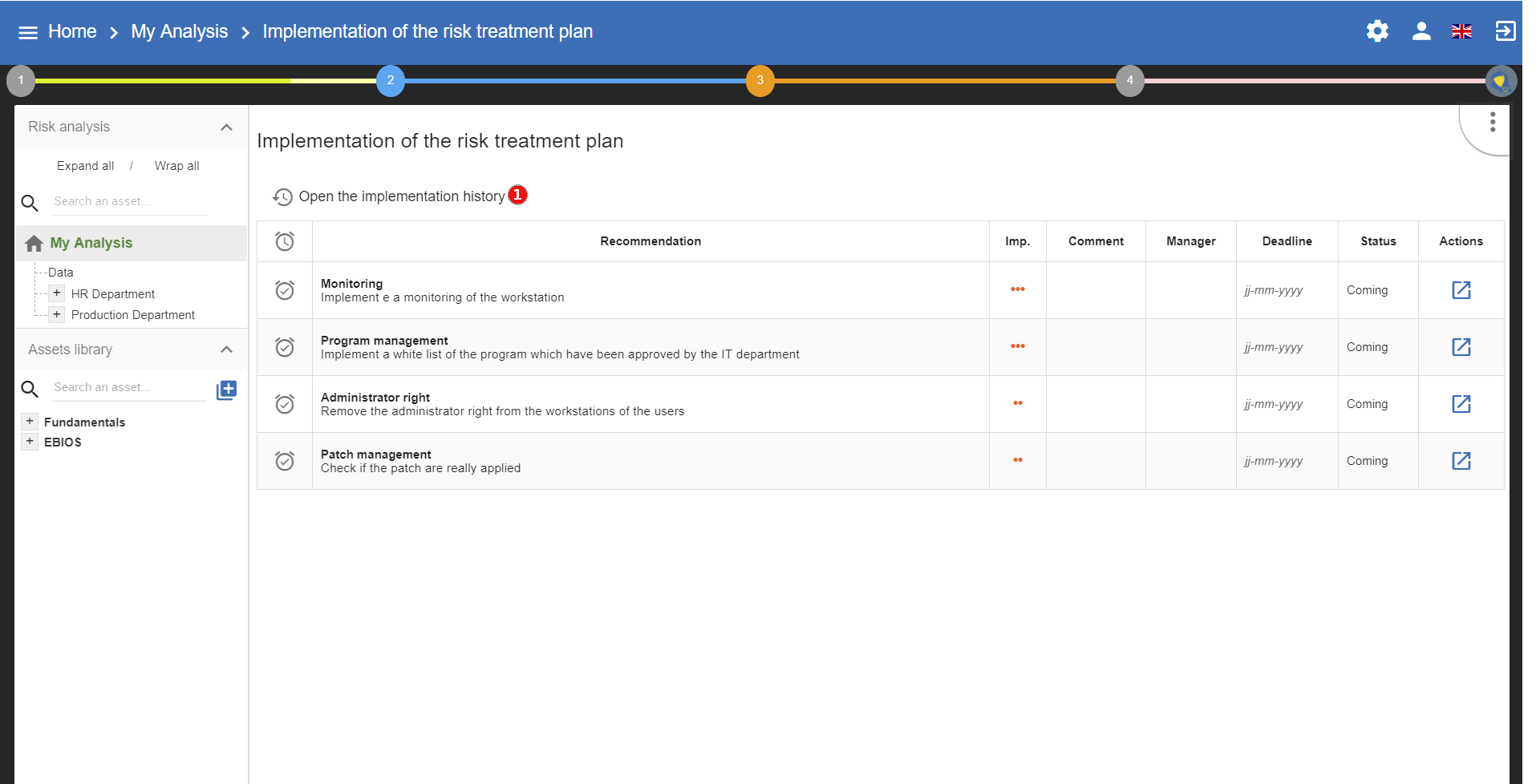Image resolution: width=1540 pixels, height=784 pixels.
Task: Collapse the Risk analysis panel
Action: 226,127
